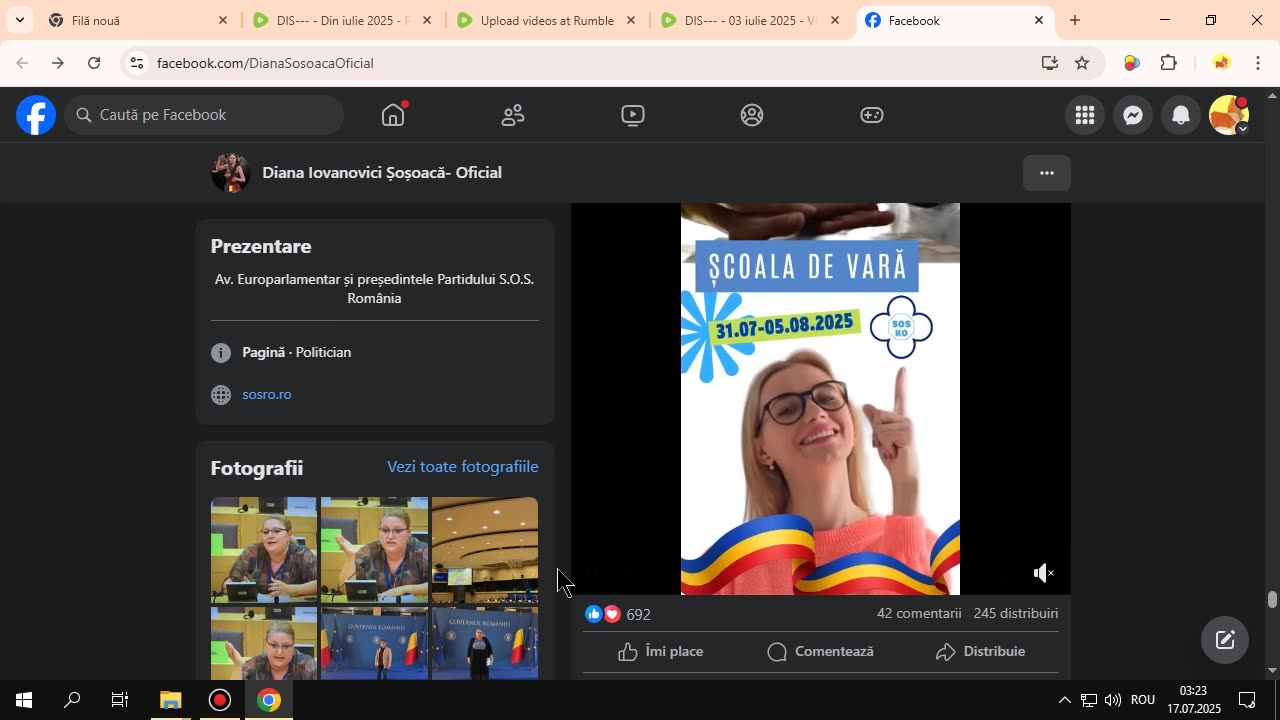Switch to the Upload videos at Rumble tab

click(546, 20)
